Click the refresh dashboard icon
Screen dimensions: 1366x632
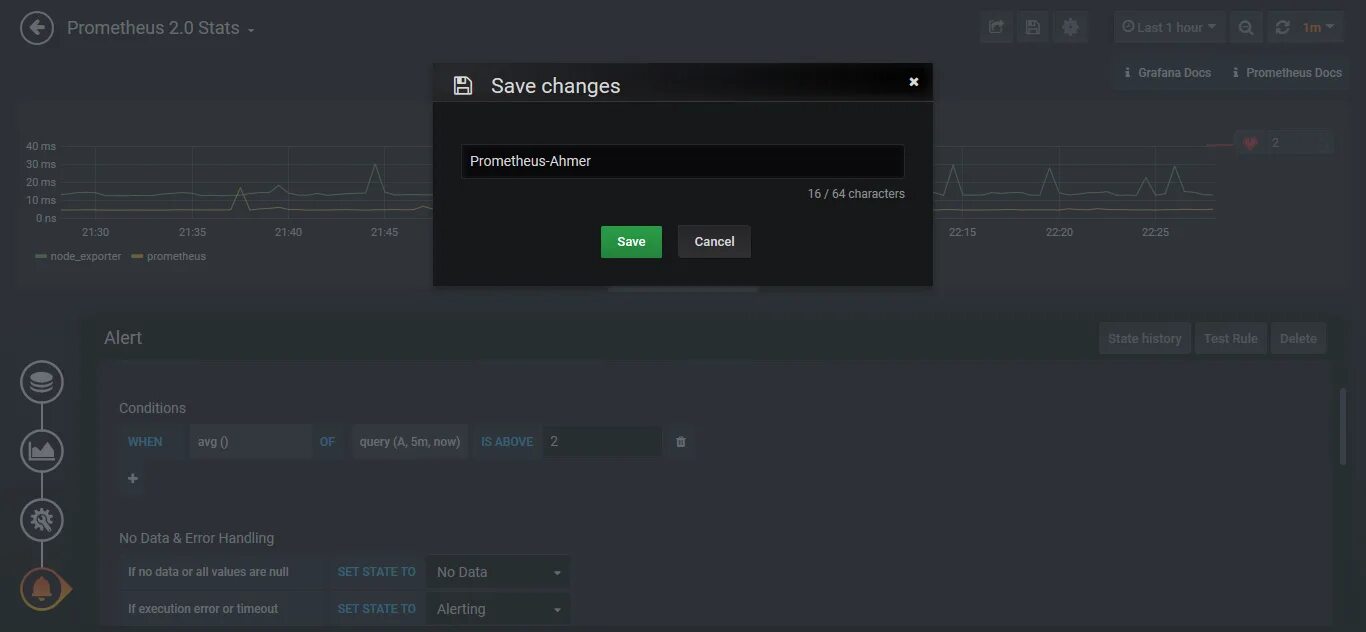click(x=1282, y=28)
